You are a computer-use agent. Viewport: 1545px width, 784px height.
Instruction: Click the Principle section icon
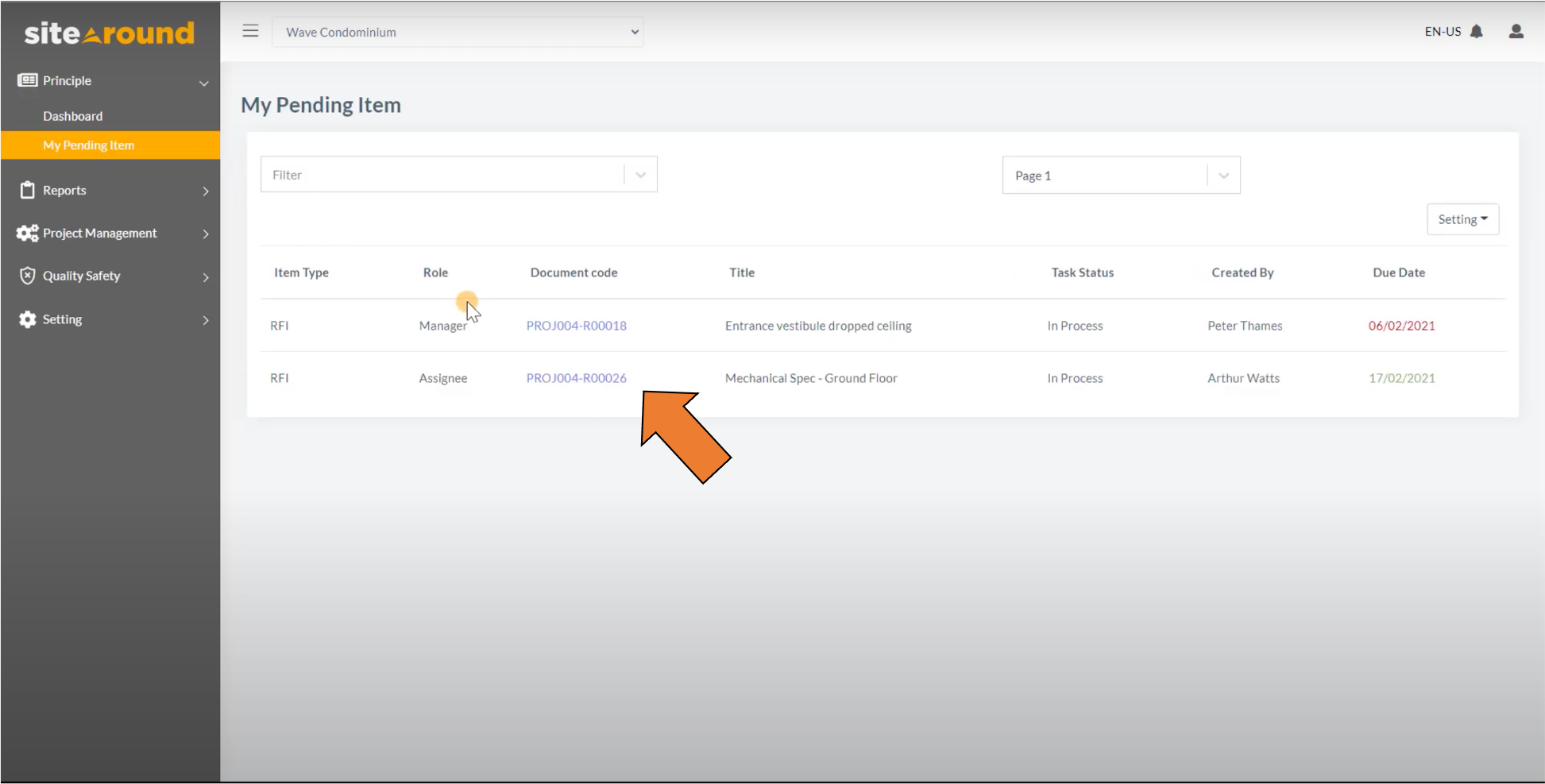(x=28, y=80)
